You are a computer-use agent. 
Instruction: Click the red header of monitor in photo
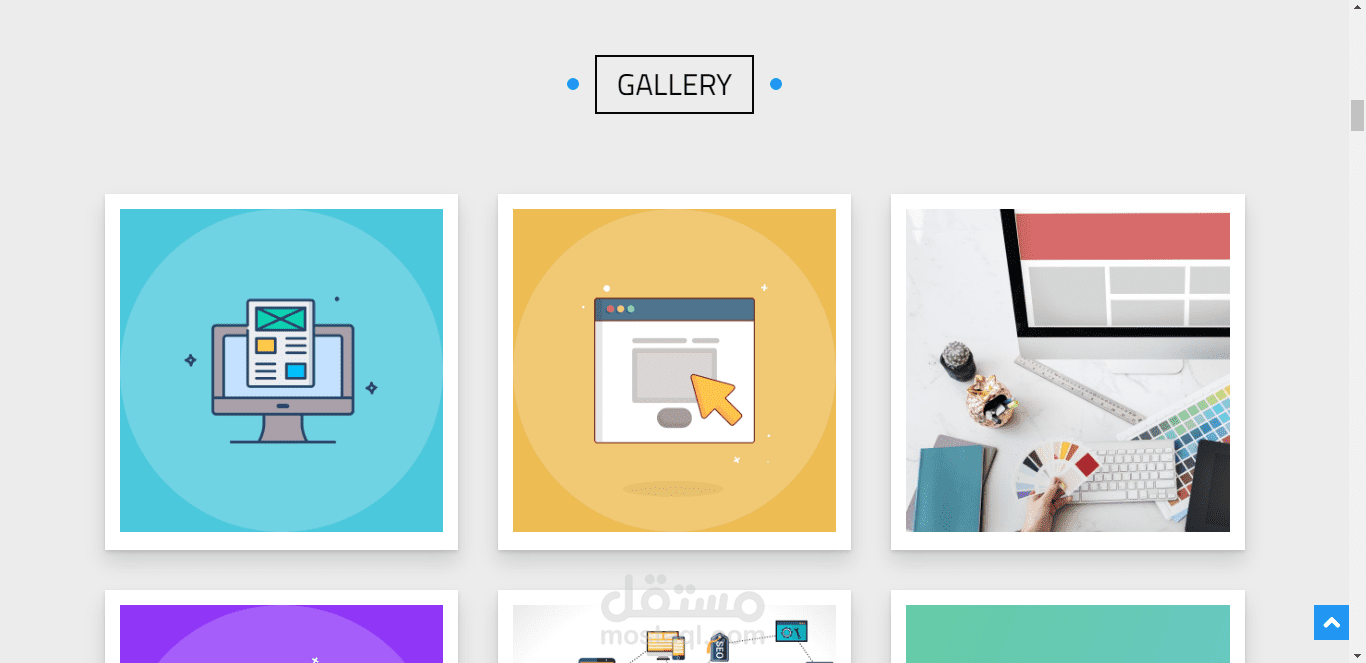pos(1115,235)
